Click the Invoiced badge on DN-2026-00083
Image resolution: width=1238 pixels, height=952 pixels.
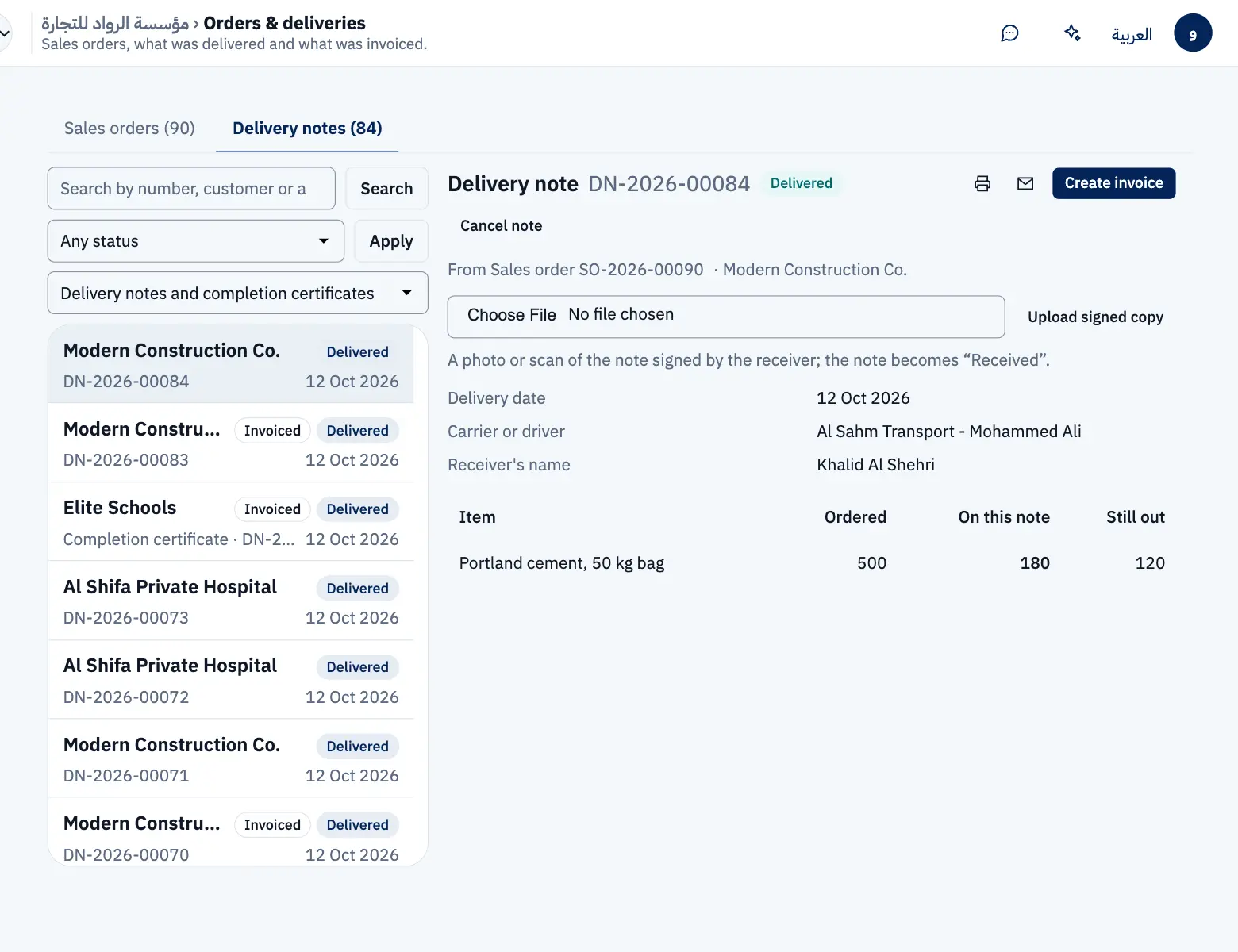tap(272, 431)
